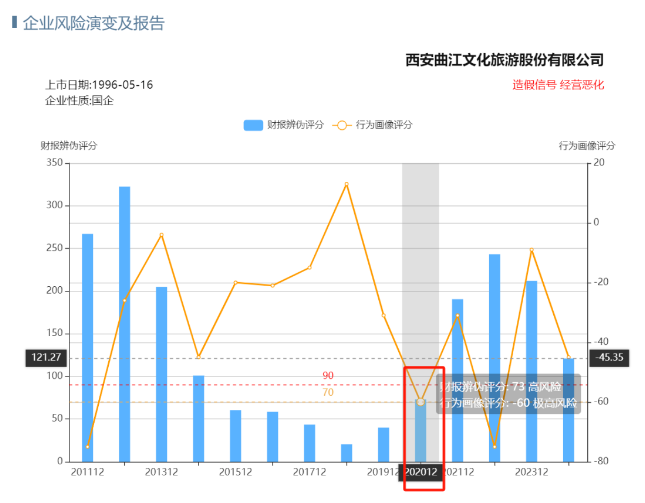This screenshot has height=503, width=645.
Task: Select the blue bar for 201112
Action: (88, 348)
